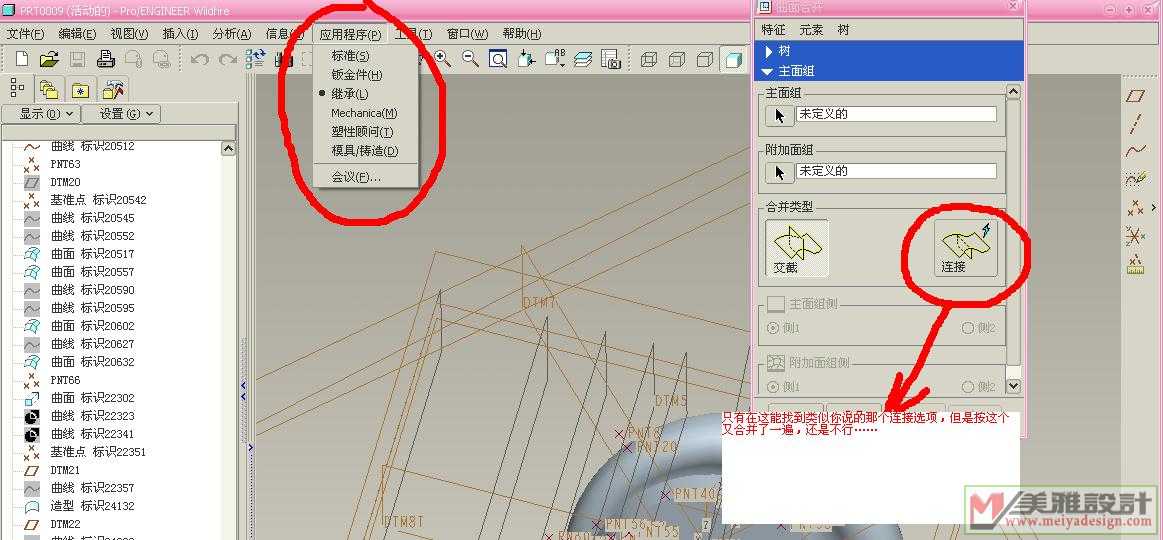Image resolution: width=1163 pixels, height=540 pixels.
Task: Click the Undo arrow in the toolbar
Action: point(200,59)
